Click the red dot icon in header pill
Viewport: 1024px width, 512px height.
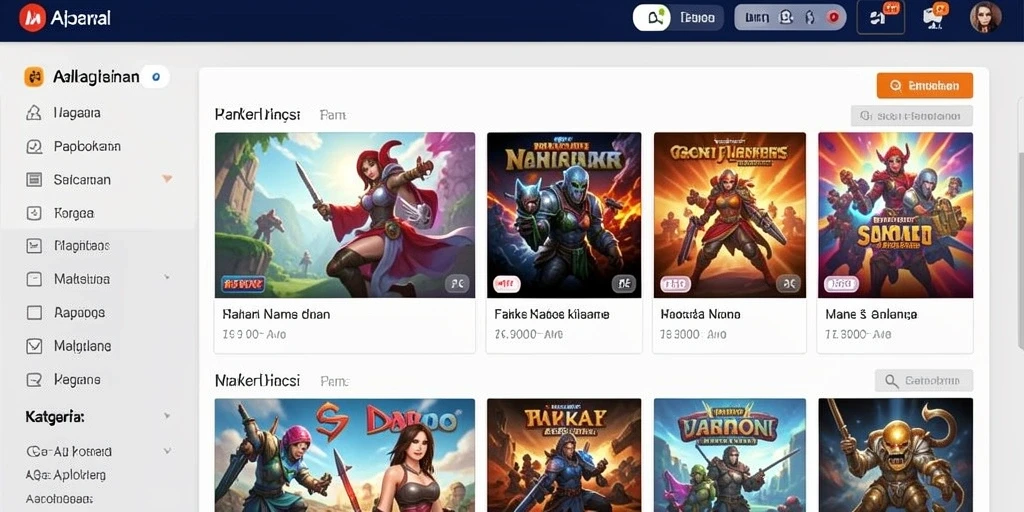pos(833,18)
